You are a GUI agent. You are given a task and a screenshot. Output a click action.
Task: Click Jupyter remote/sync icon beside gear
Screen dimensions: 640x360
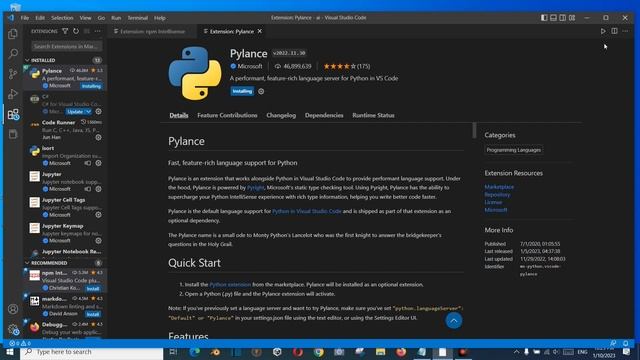click(x=88, y=189)
